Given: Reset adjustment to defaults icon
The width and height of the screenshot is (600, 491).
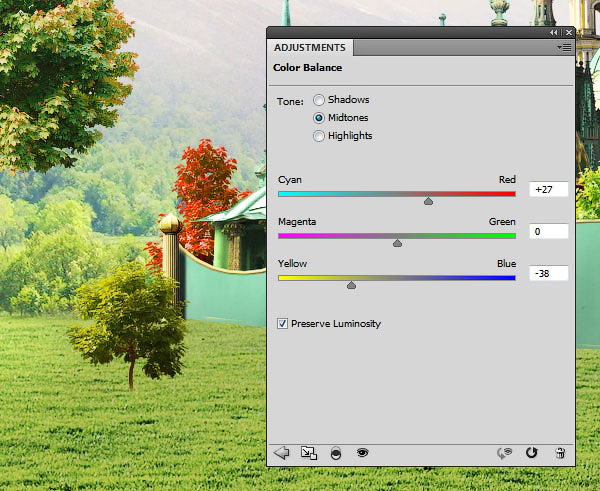Looking at the screenshot, I should [x=532, y=453].
